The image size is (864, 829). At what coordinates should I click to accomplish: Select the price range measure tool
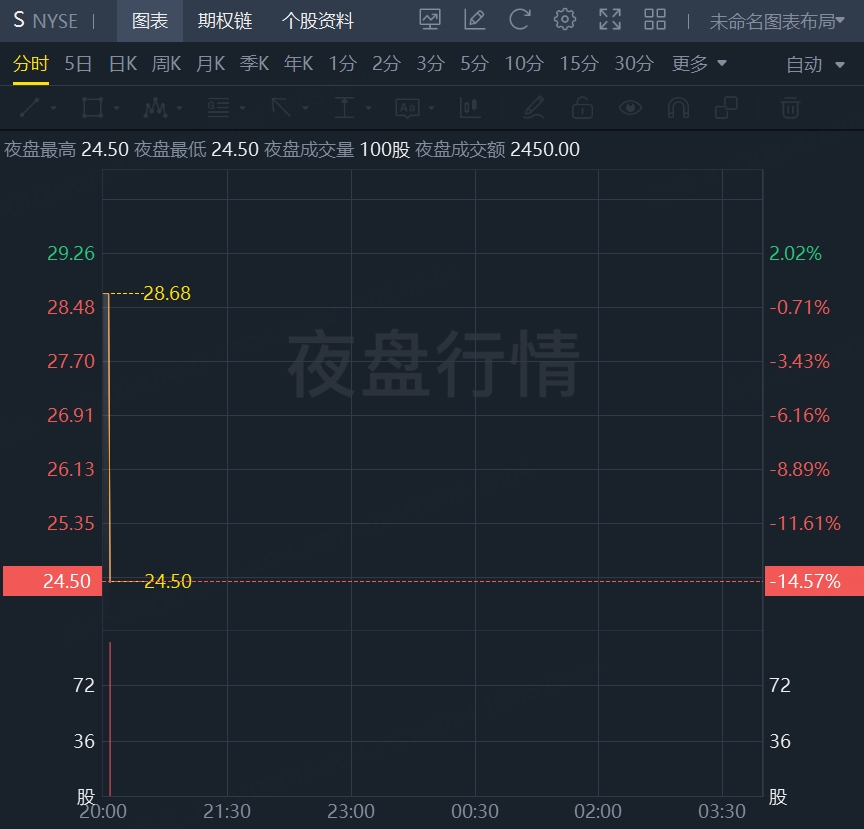344,107
